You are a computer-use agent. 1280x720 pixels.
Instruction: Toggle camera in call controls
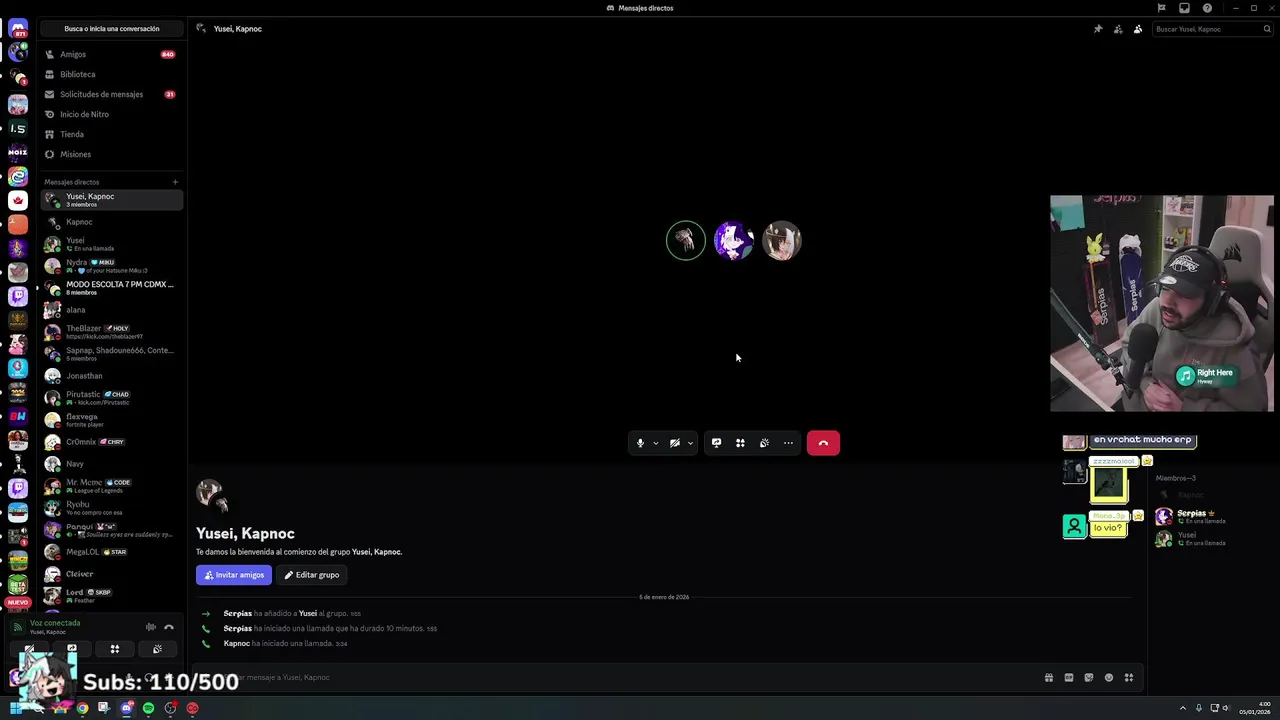[x=675, y=443]
